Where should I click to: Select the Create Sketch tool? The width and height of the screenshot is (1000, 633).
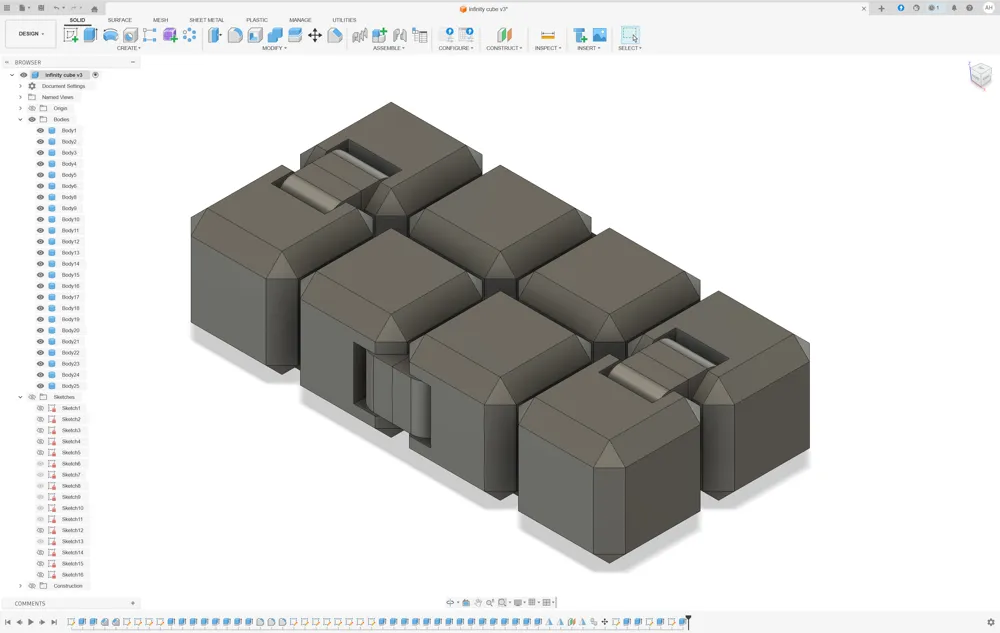click(71, 35)
